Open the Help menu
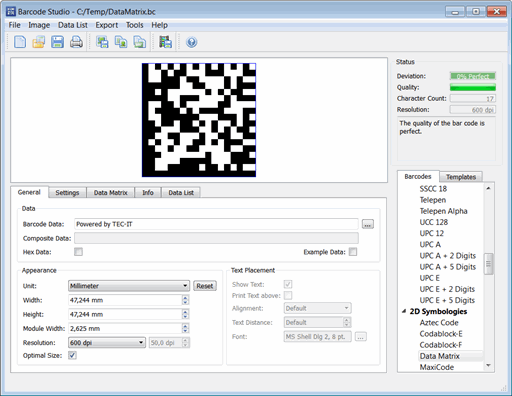Image resolution: width=512 pixels, height=396 pixels. point(159,25)
